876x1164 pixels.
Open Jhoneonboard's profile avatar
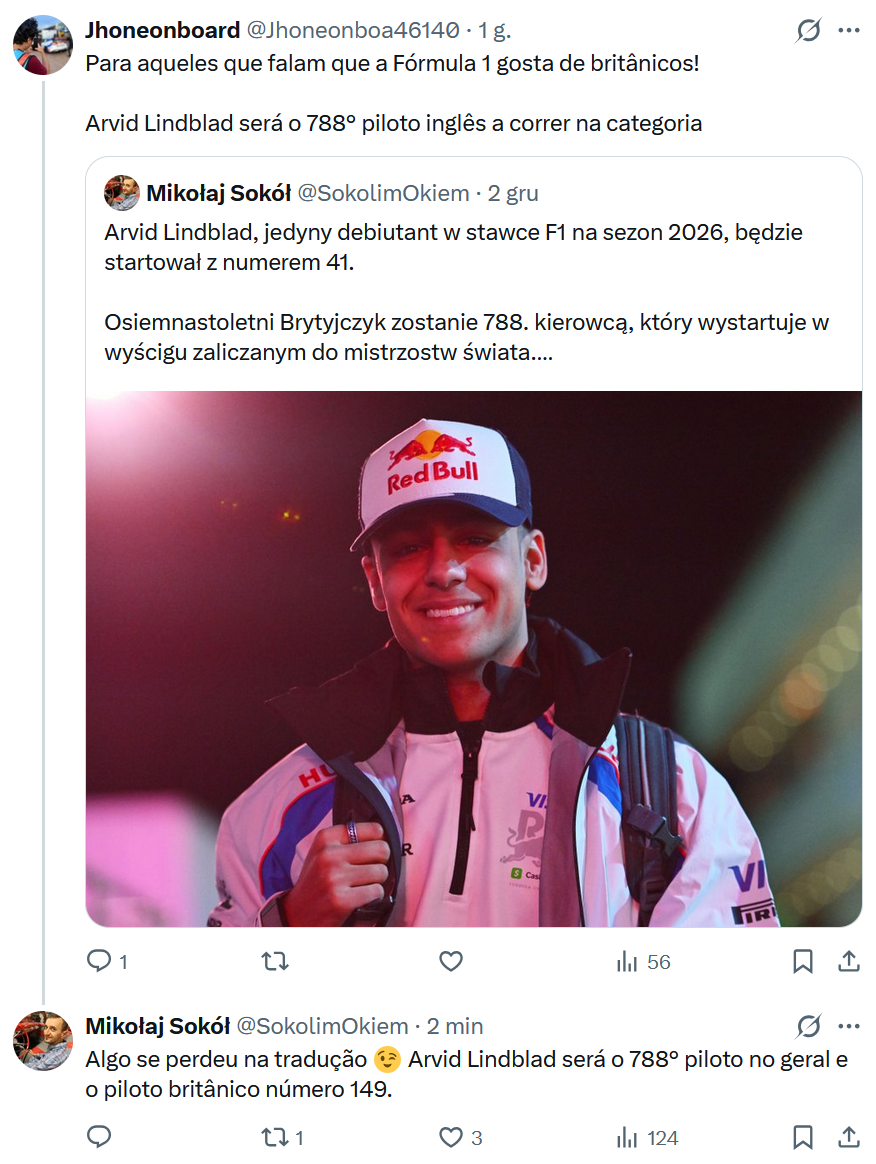pos(43,45)
